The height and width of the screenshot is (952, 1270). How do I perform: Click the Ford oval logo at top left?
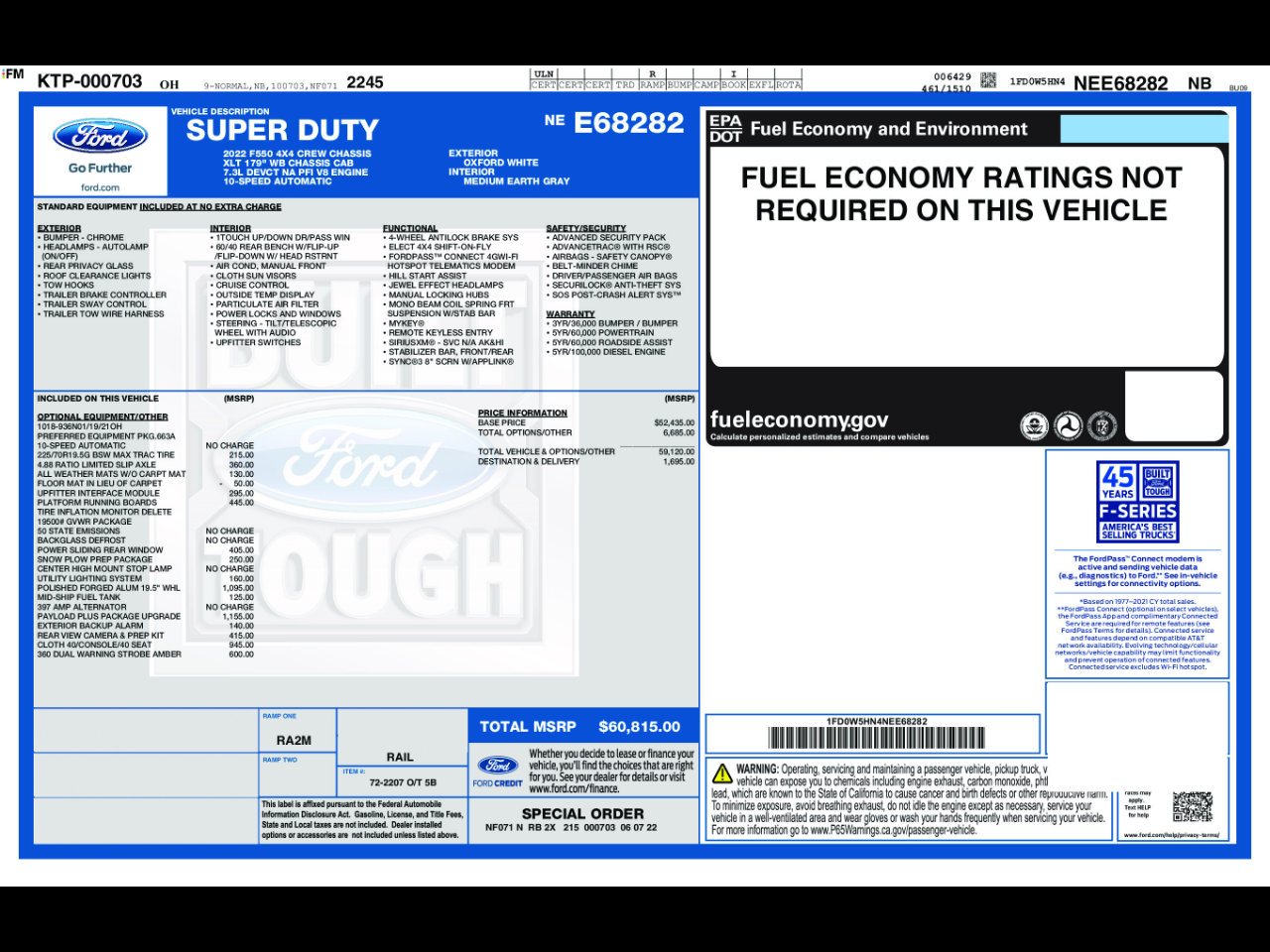tap(100, 137)
